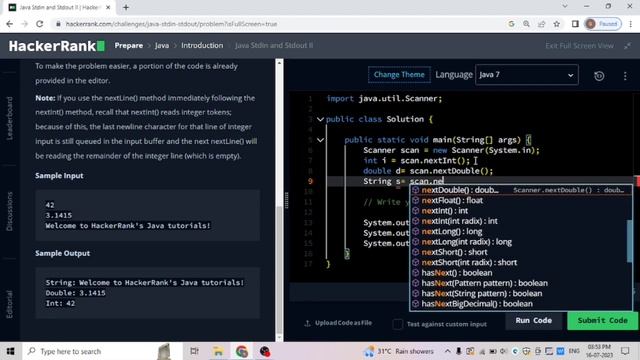Choose the nextInt(int radix) : int suggestion
Screen dimensions: 640x360
click(518, 221)
